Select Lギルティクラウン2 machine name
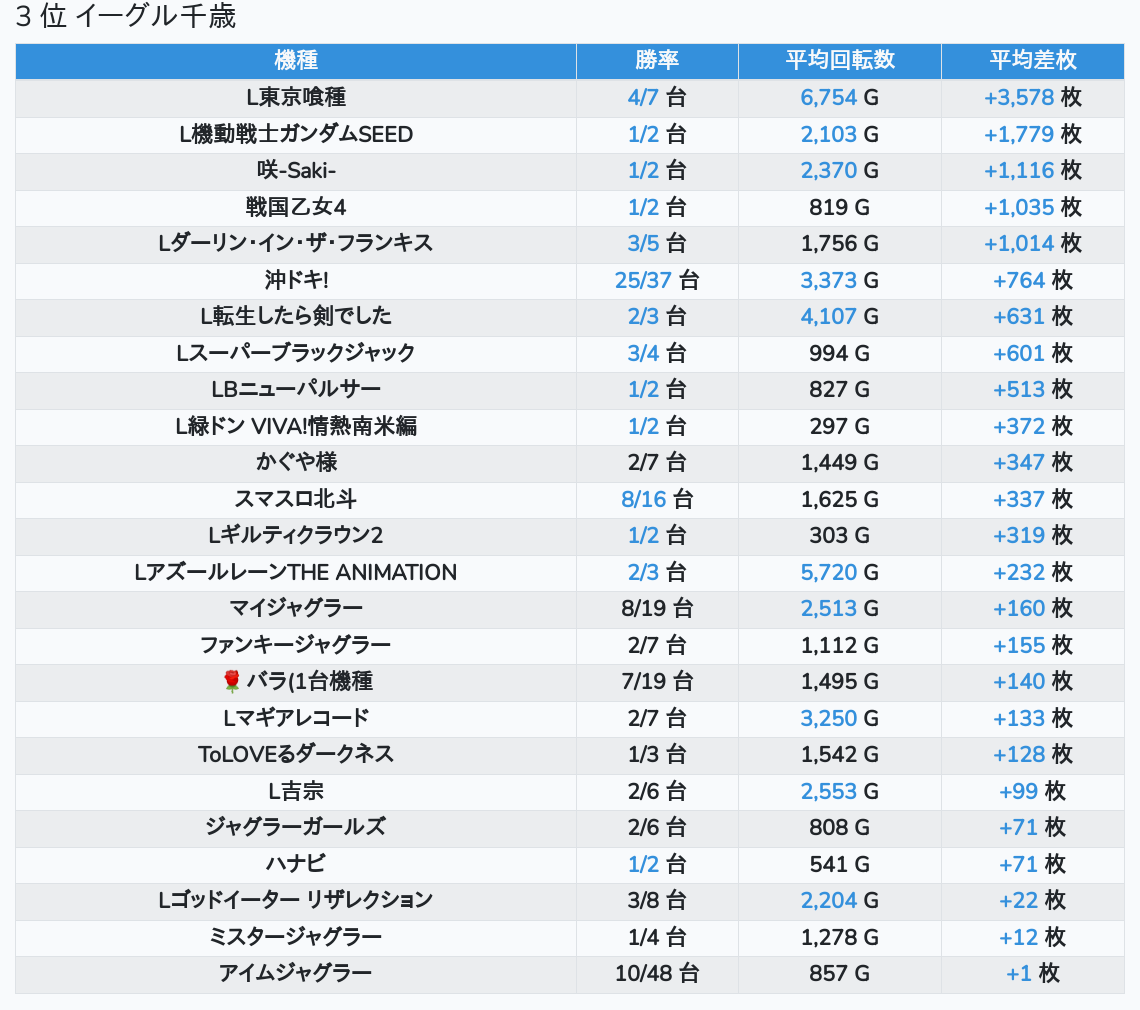 point(296,536)
